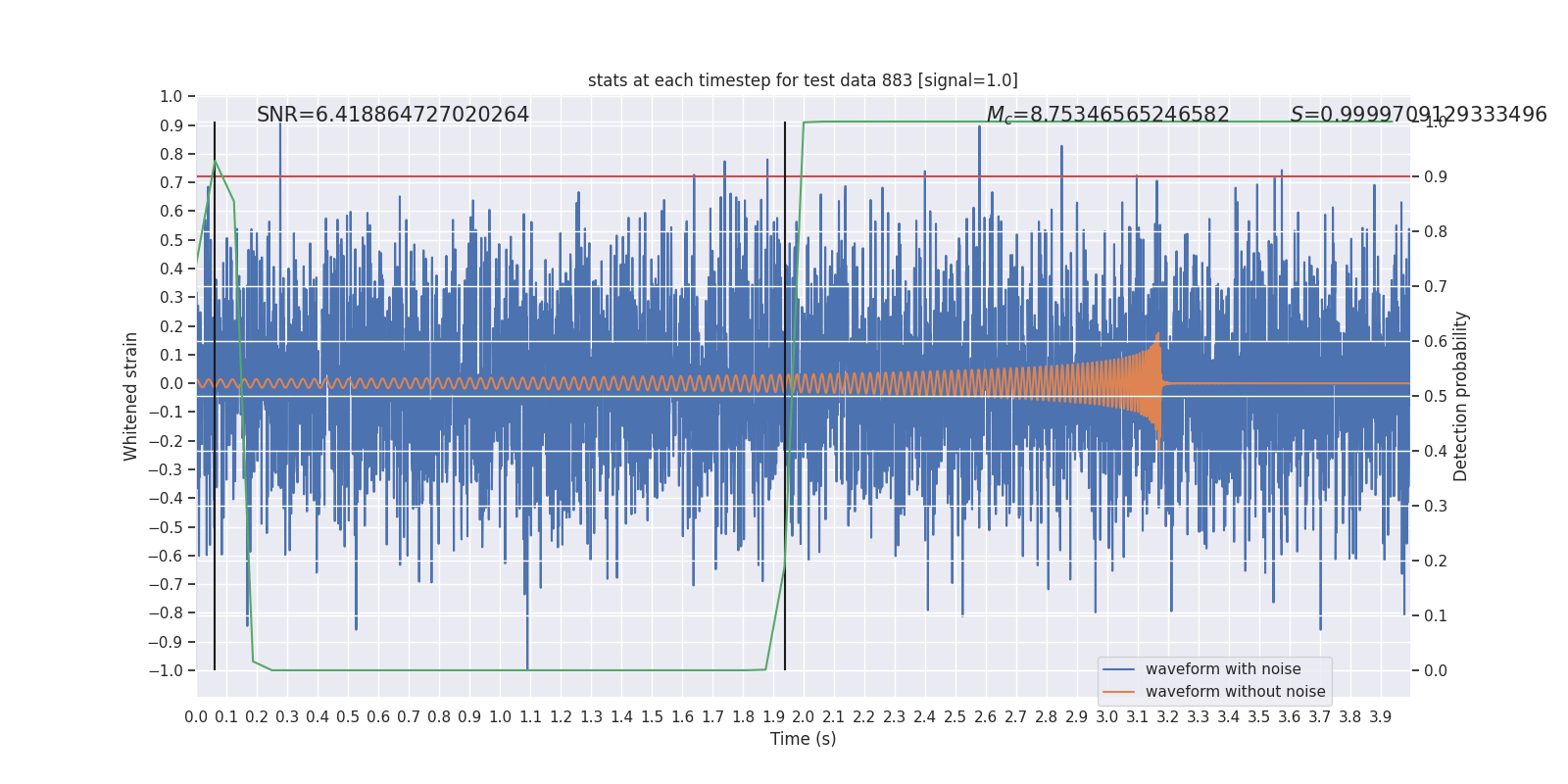Click the 0.9 tick on the Detection probability axis

click(1436, 176)
